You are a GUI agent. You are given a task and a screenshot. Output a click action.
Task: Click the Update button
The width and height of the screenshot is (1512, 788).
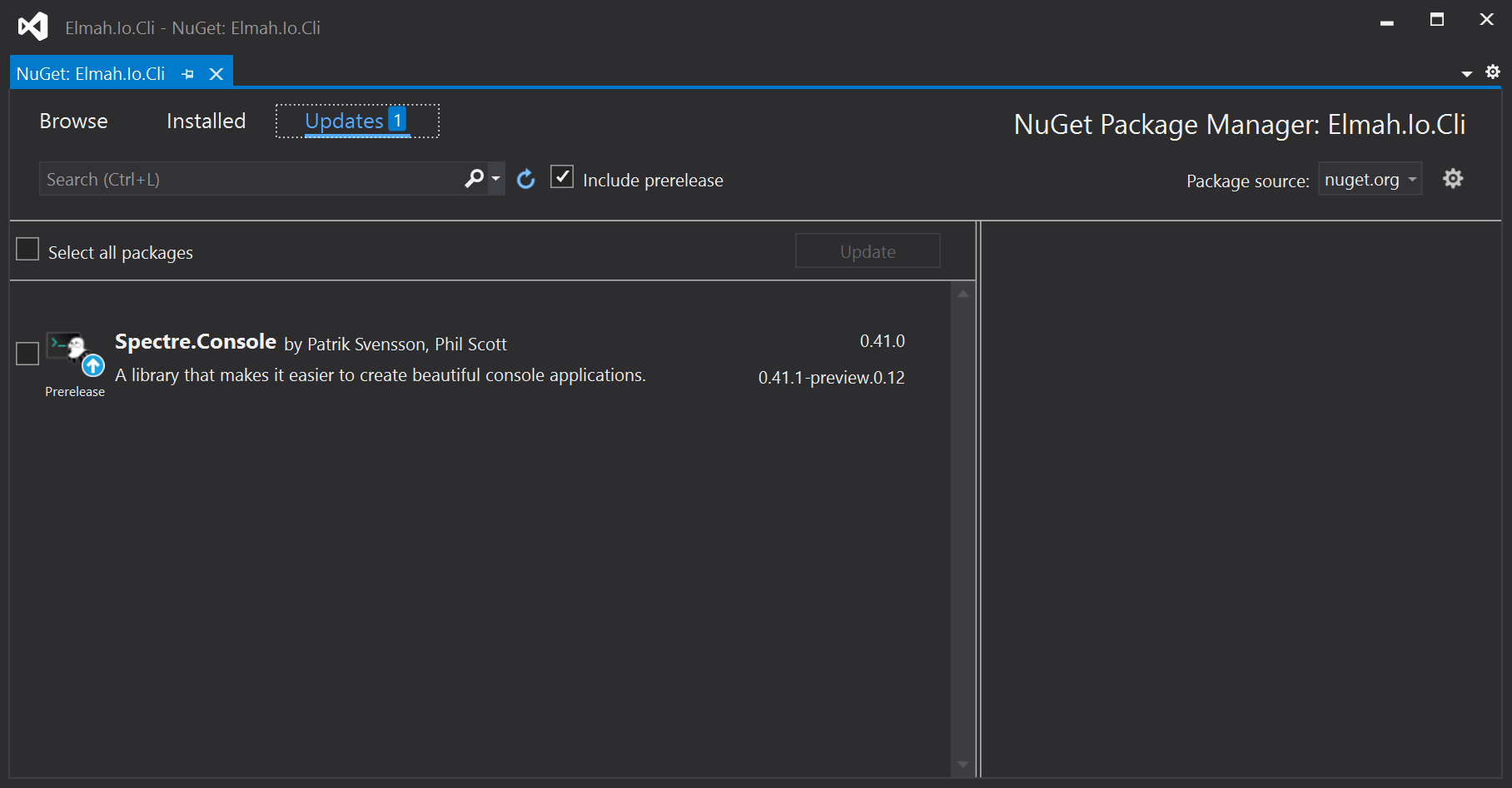868,250
